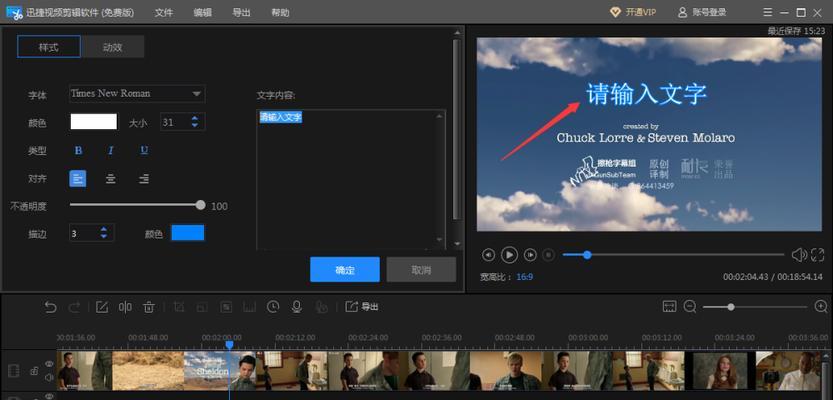Open the 导出 menu in menu bar

click(x=241, y=12)
